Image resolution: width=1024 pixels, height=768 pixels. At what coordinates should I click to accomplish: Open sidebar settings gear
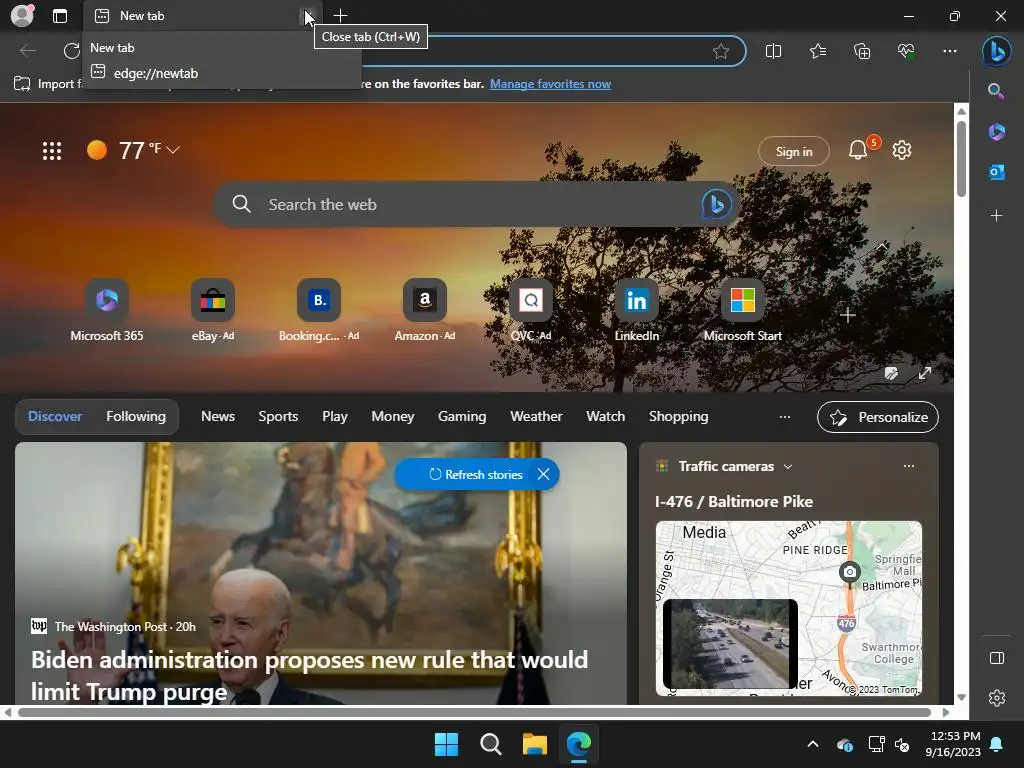996,697
